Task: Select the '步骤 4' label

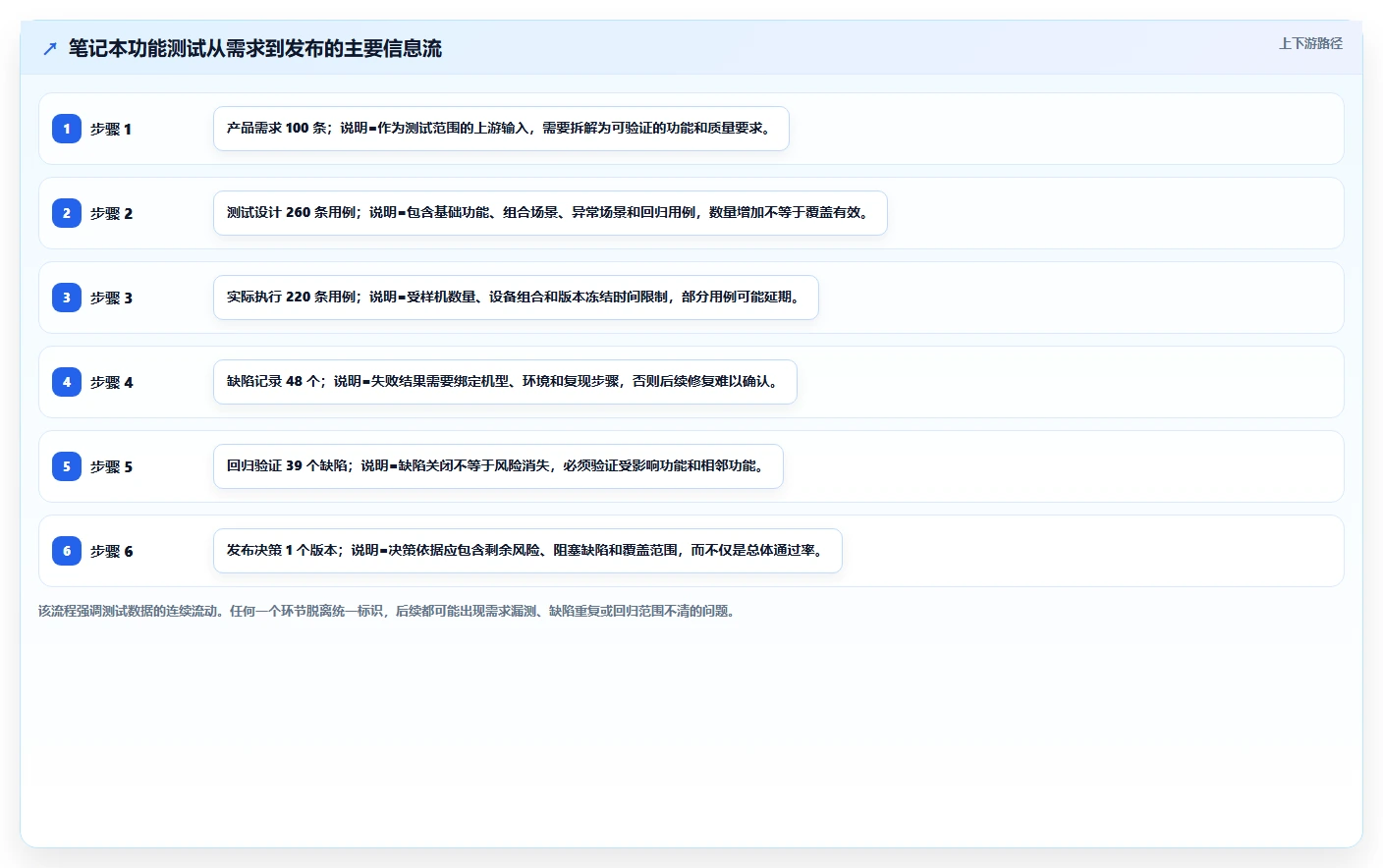Action: [x=111, y=382]
